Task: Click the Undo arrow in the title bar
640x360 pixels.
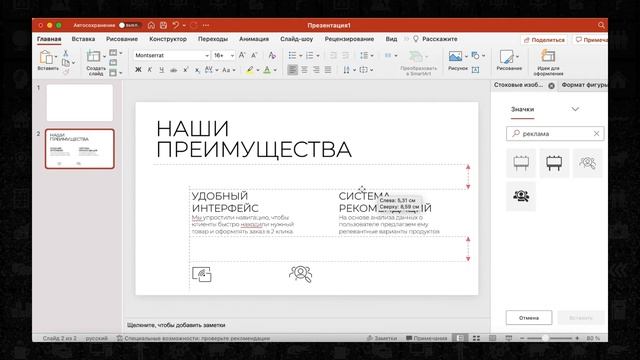Action: click(x=176, y=25)
